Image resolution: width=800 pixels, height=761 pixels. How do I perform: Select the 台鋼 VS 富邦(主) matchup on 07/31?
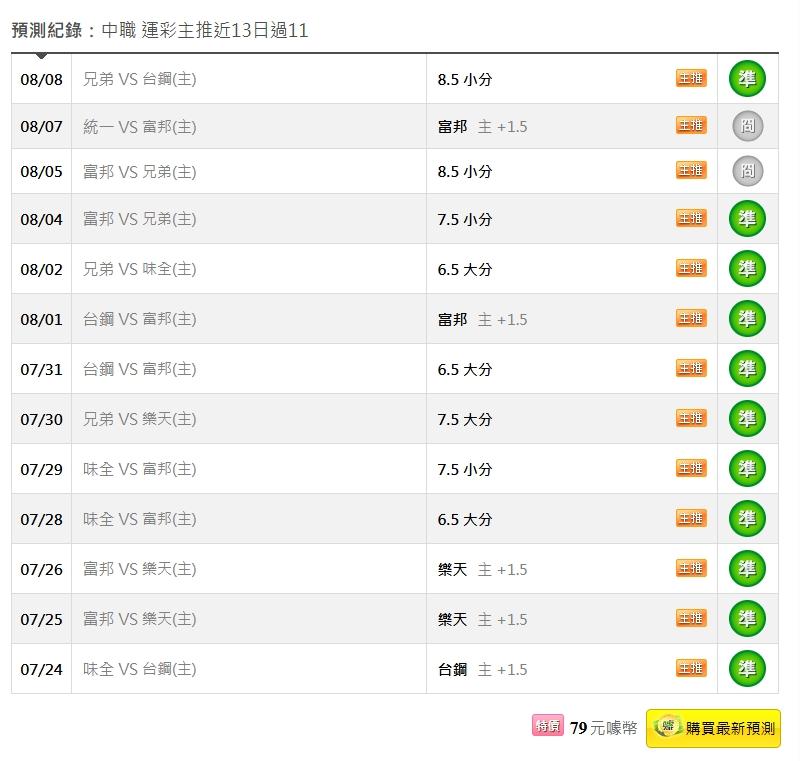pyautogui.click(x=139, y=369)
